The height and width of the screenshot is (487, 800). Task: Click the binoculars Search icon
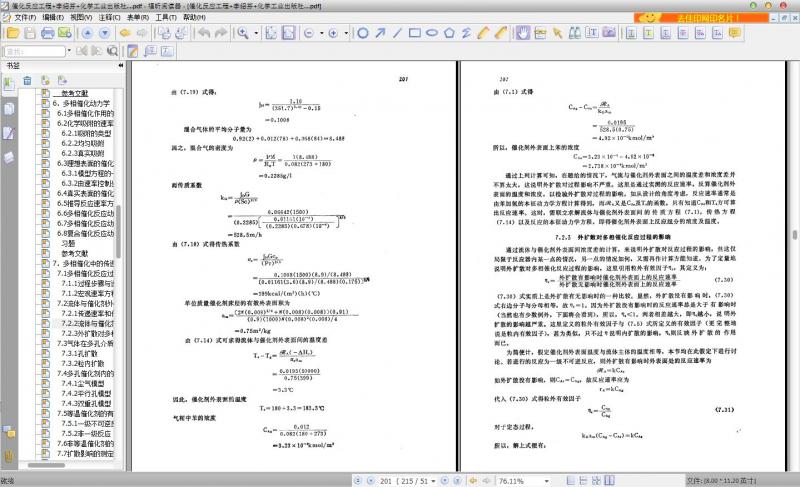[574, 33]
